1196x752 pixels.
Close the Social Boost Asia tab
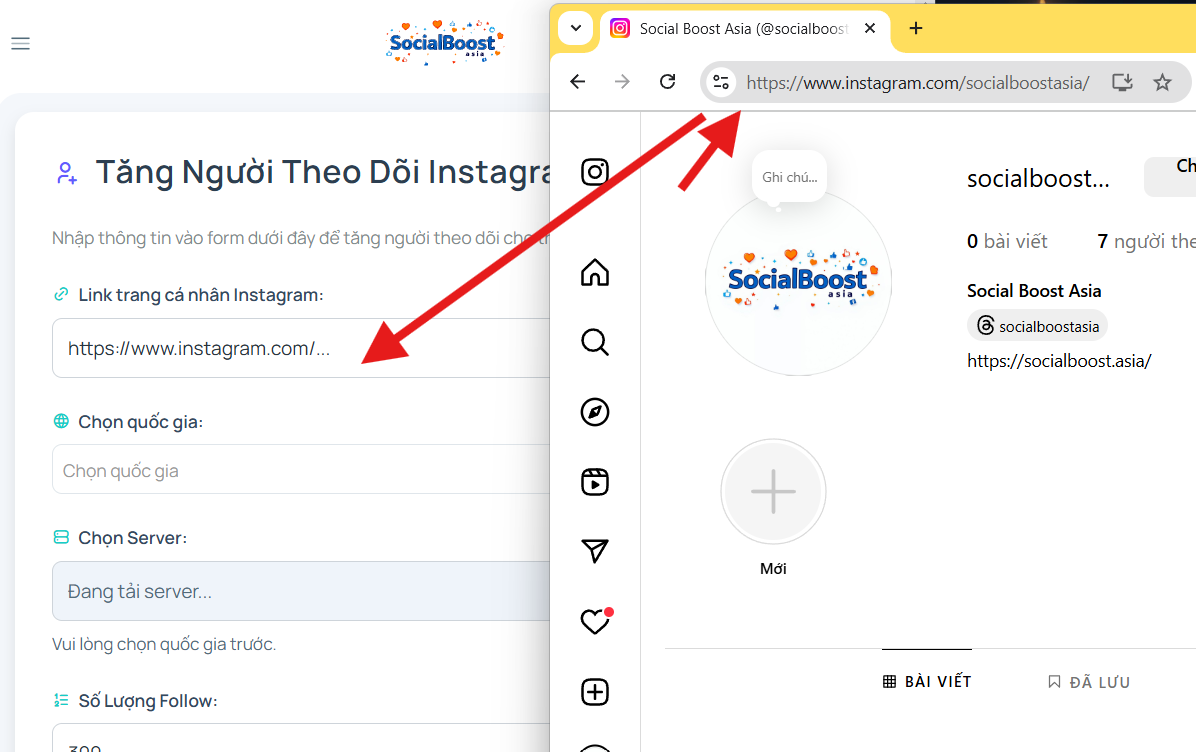(x=870, y=28)
